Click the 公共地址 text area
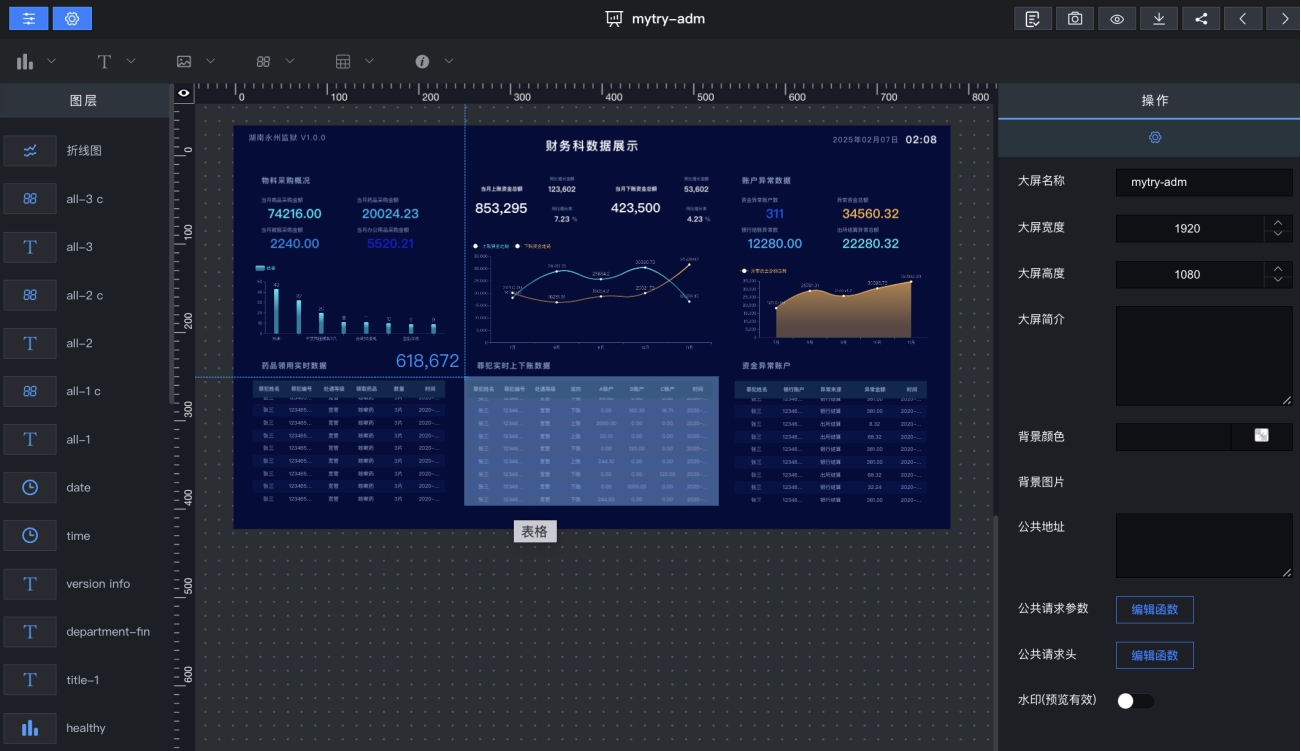Viewport: 1301px width, 751px height. (x=1204, y=545)
